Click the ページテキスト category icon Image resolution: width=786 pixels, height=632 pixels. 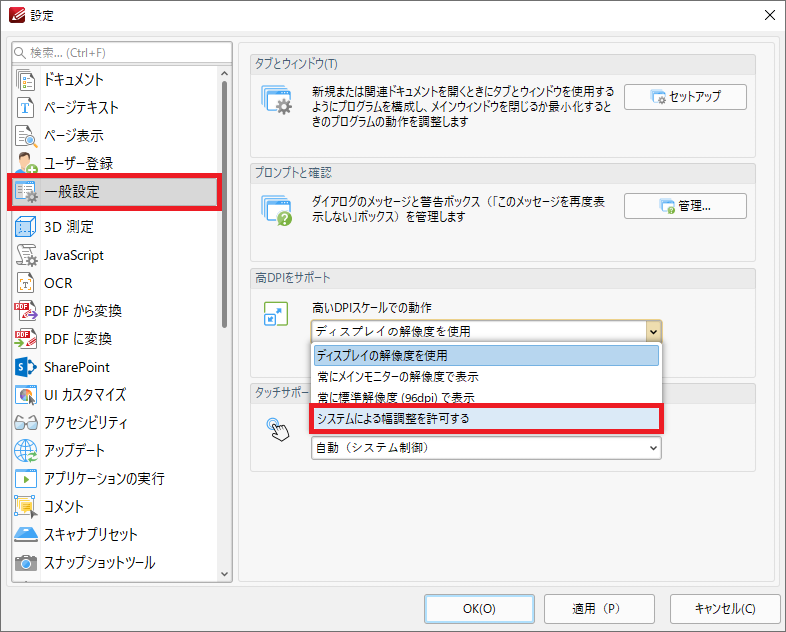26,108
